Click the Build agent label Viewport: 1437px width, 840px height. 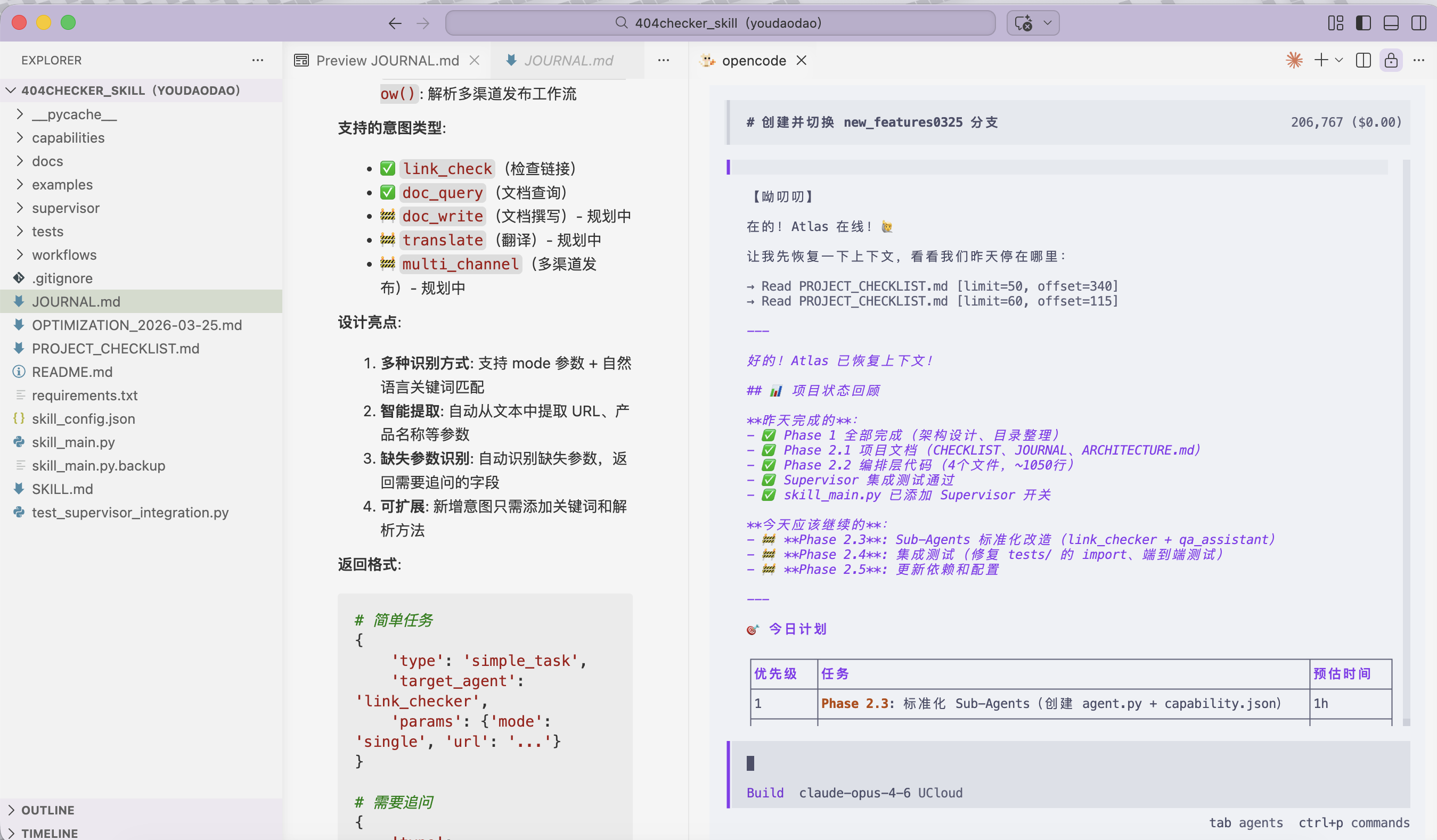[x=765, y=793]
